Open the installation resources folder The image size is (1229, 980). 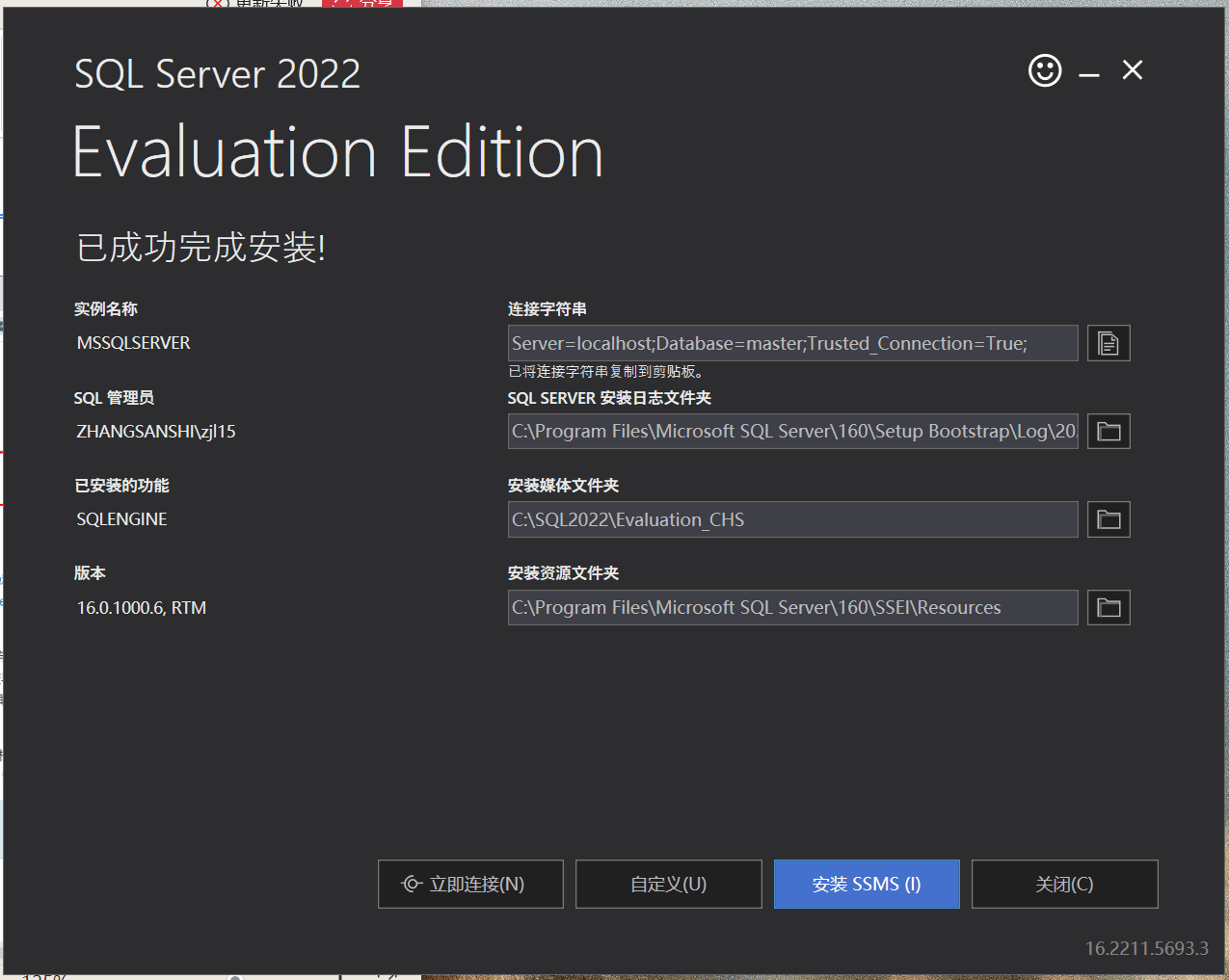click(x=1109, y=607)
